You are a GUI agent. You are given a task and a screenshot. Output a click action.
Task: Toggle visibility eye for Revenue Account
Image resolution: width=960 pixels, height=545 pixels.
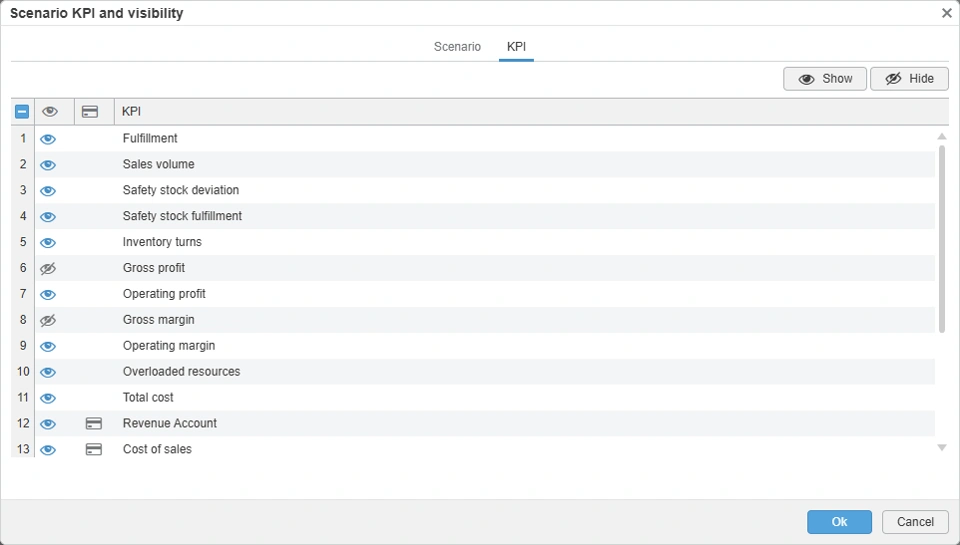click(x=48, y=424)
